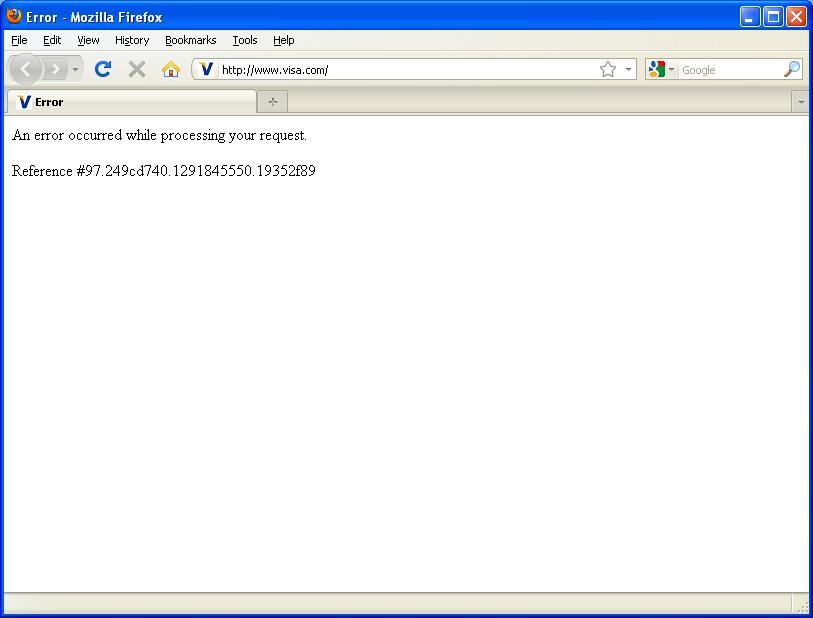Go to the Home page
Viewport: 813px width, 618px height.
click(x=171, y=69)
